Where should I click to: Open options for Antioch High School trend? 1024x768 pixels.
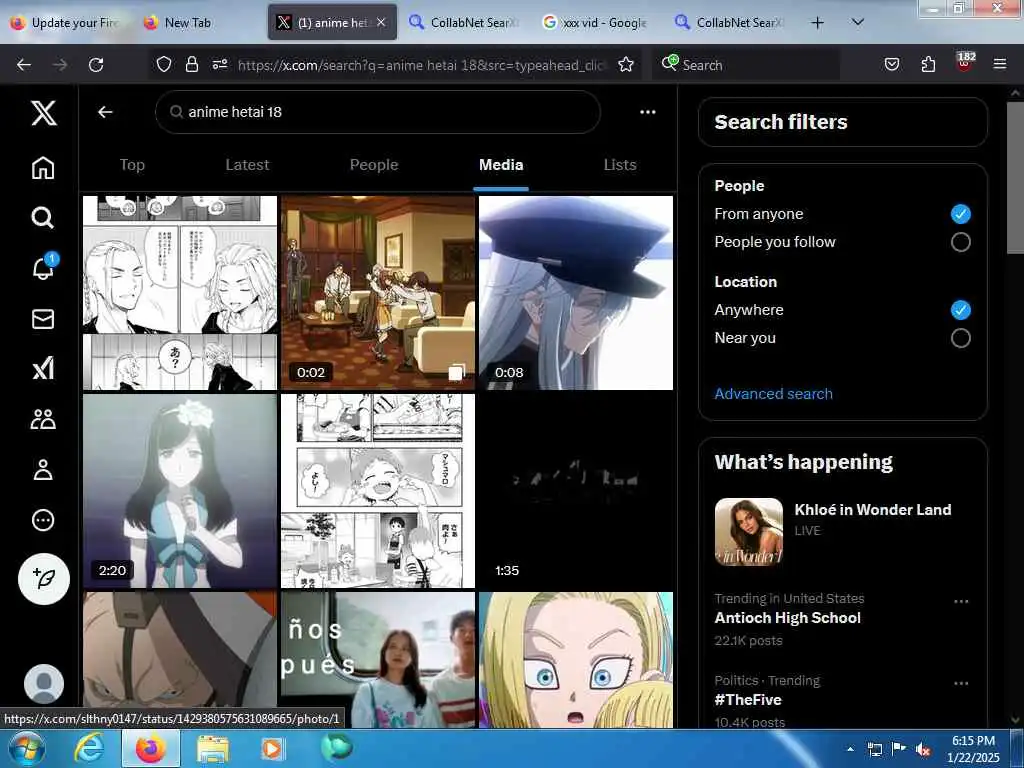tap(961, 601)
